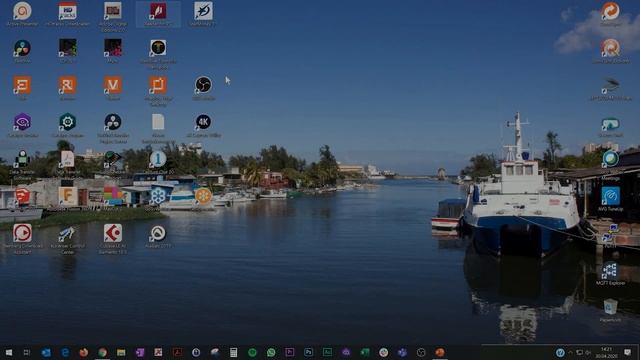Image resolution: width=640 pixels, height=360 pixels.
Task: Open Adobe Acrobat from the taskbar
Action: [x=178, y=352]
